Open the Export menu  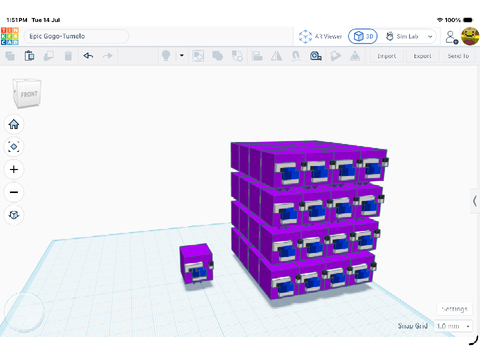422,56
